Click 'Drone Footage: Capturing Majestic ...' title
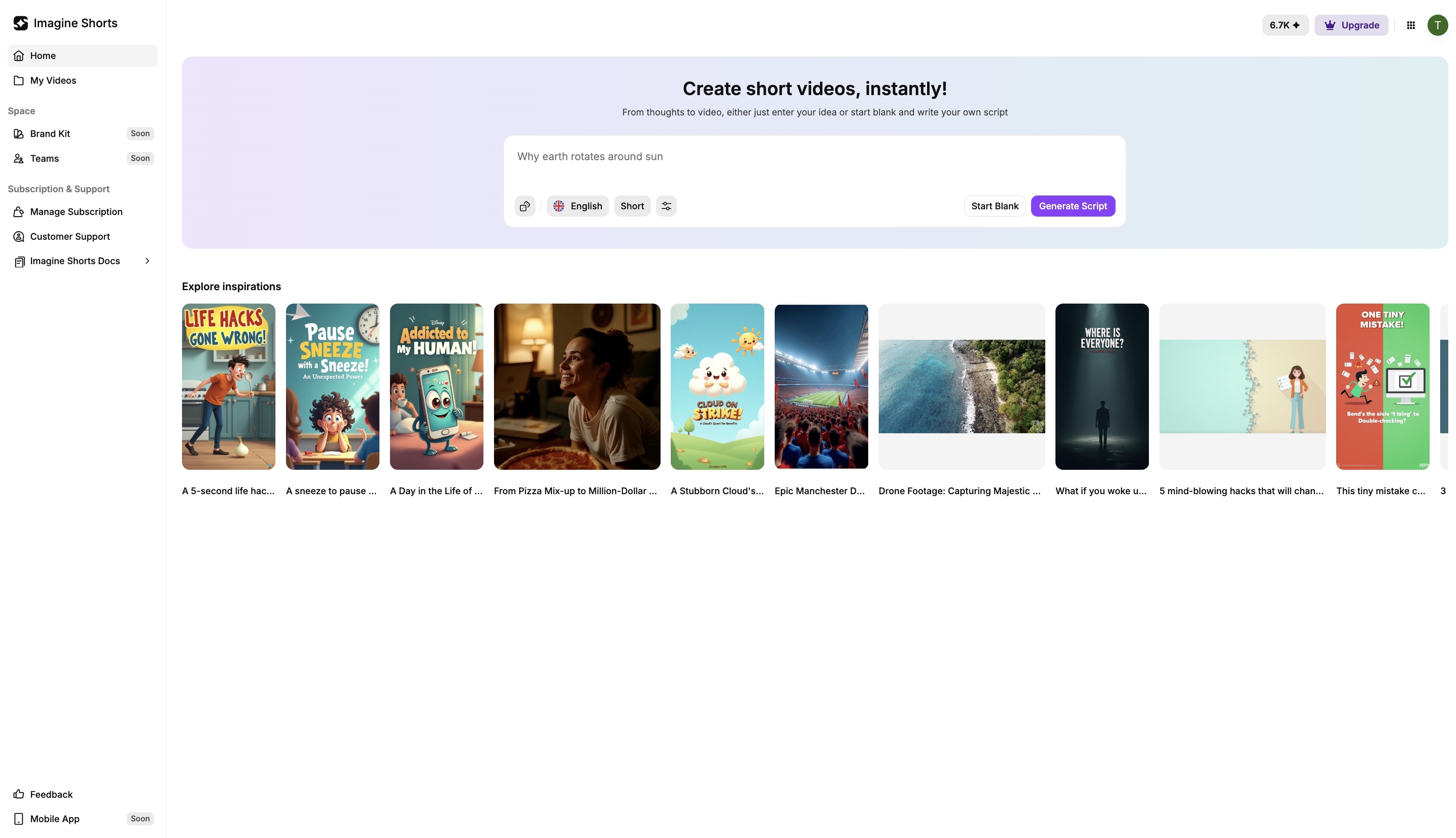1456x838 pixels. tap(960, 491)
